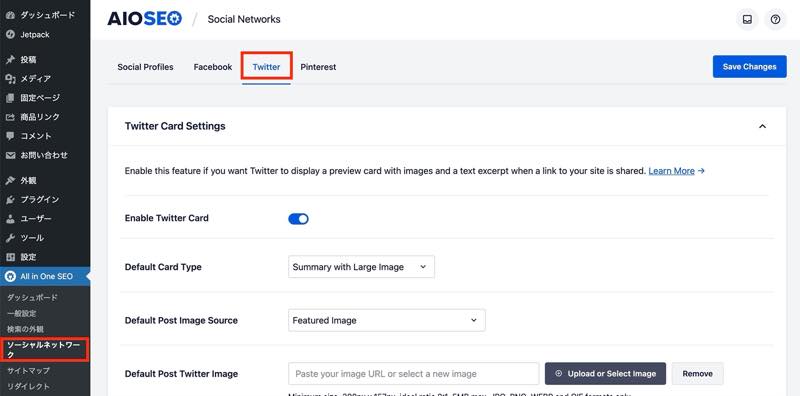Open the help question mark icon
This screenshot has height=396, width=800.
[776, 19]
